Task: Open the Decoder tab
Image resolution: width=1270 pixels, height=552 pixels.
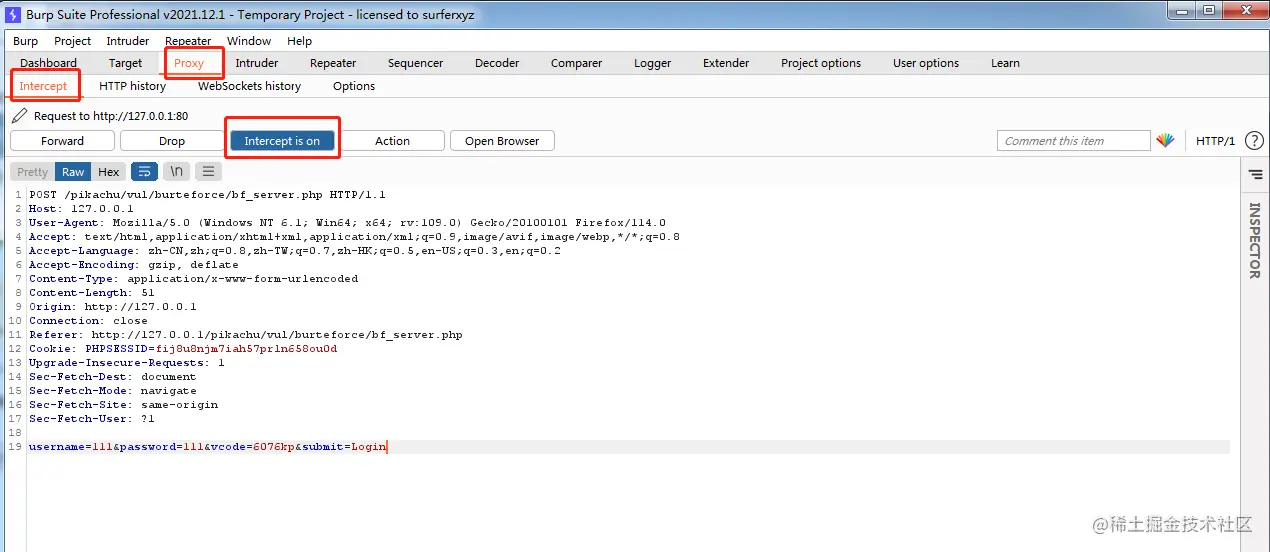Action: [x=497, y=63]
